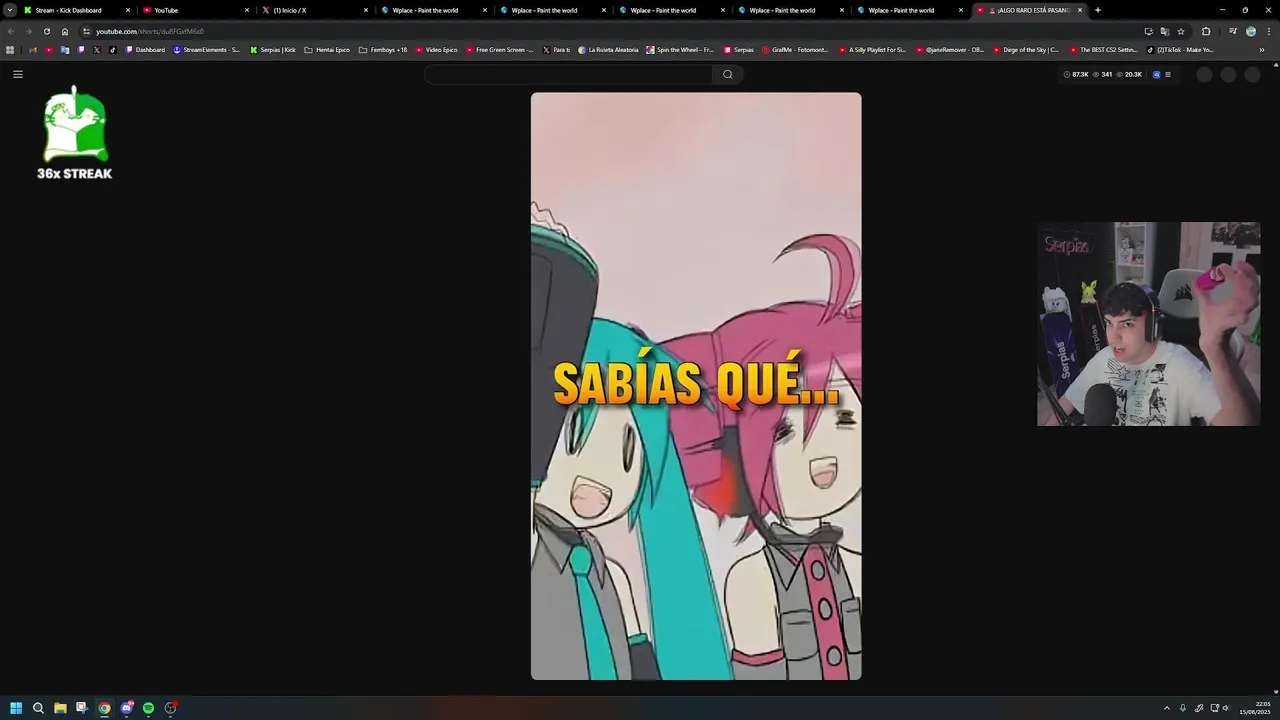
Task: Open the A Silly Playlist For Si bookmark
Action: pos(872,49)
